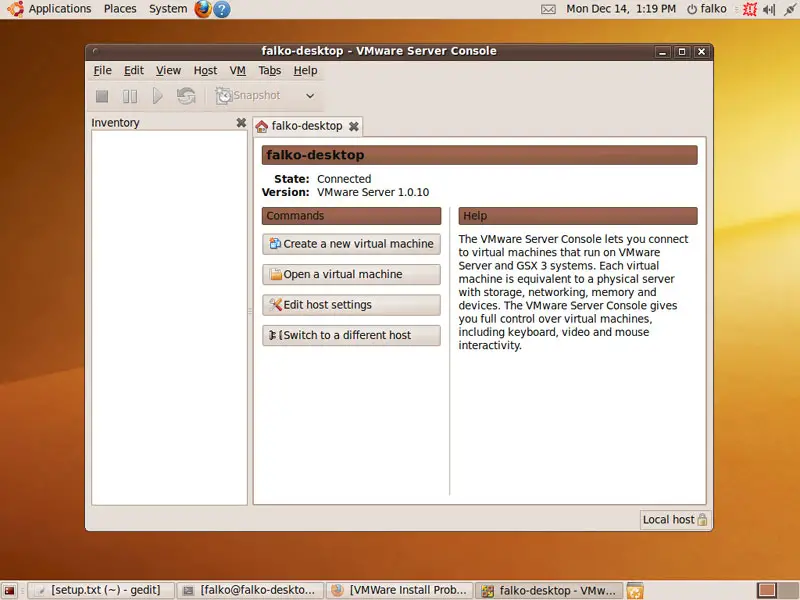Open the blue Help icon in panel
This screenshot has height=600, width=800.
pos(221,9)
